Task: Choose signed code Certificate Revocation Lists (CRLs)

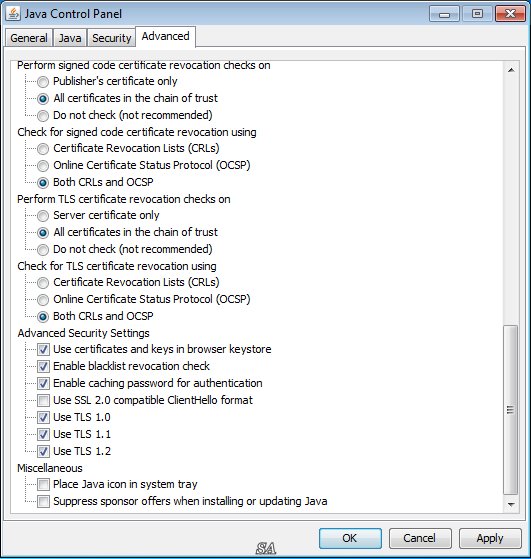Action: point(43,149)
